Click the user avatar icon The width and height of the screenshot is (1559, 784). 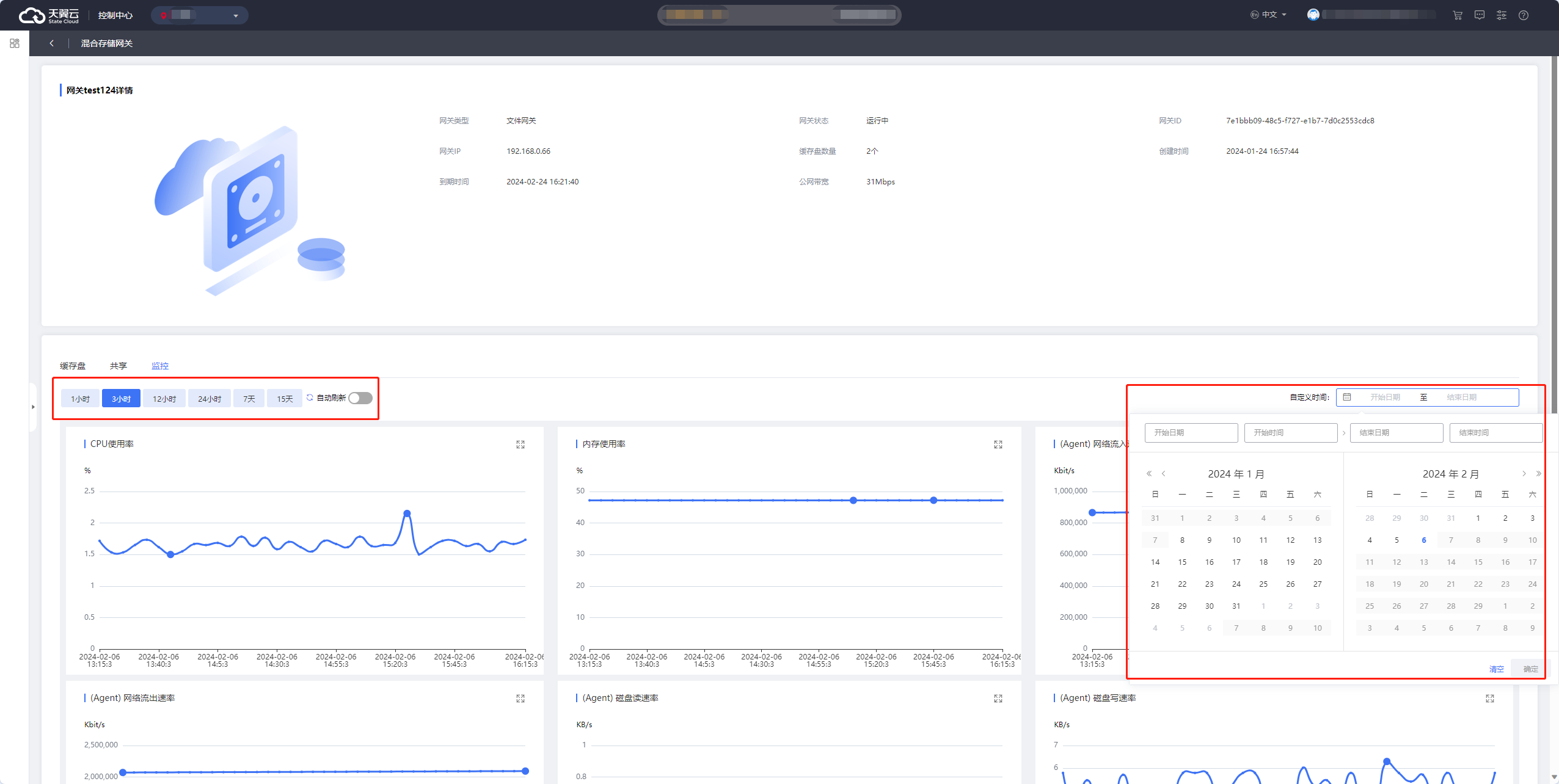[1313, 15]
